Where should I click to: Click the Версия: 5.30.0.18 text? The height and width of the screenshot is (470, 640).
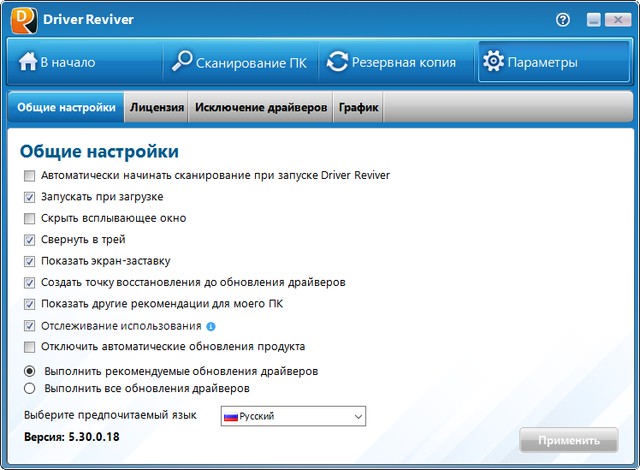coord(72,437)
